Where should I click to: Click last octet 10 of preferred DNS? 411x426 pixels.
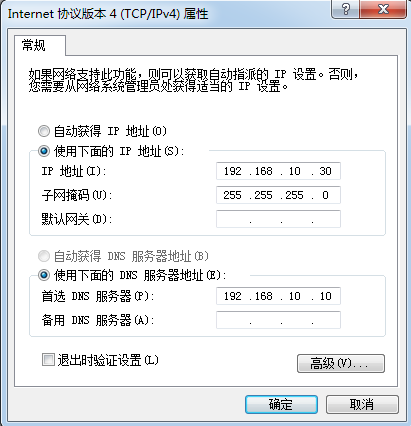(325, 296)
